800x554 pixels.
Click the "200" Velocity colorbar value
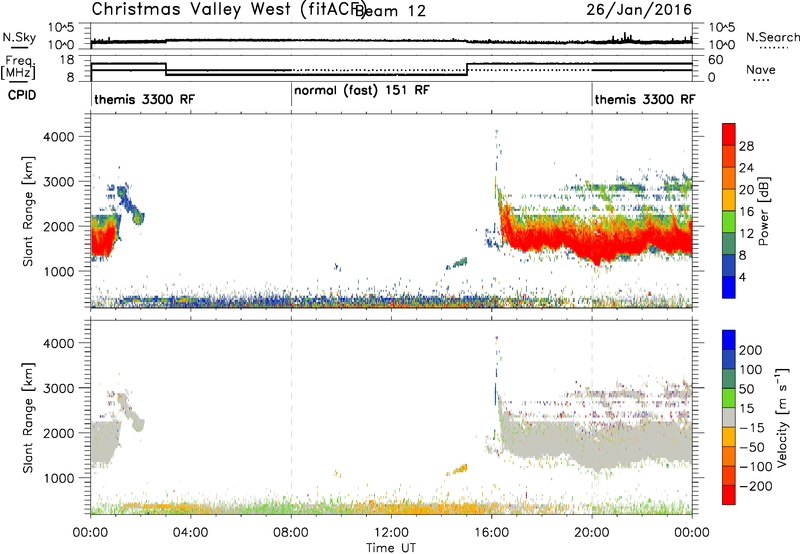click(751, 350)
